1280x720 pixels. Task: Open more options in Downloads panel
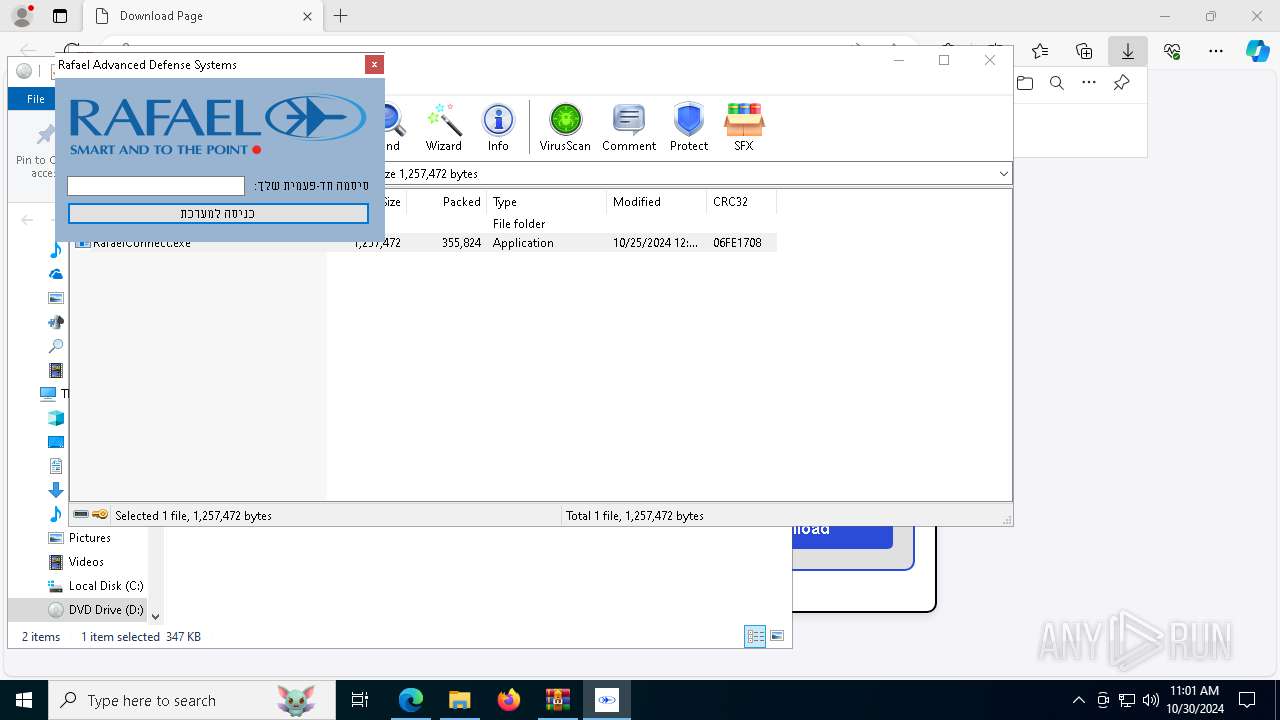(1089, 83)
